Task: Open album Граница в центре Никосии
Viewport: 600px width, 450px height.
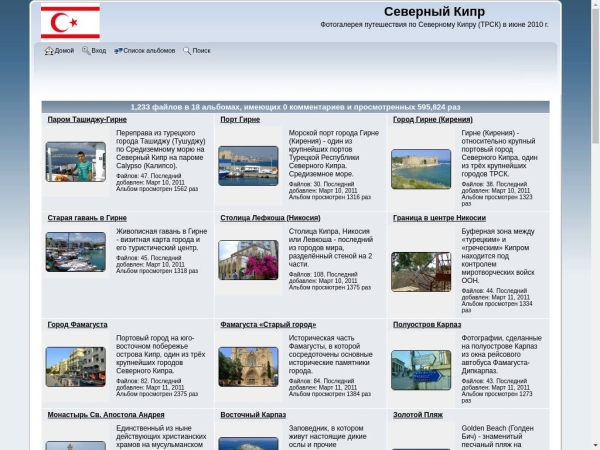Action: tap(439, 218)
